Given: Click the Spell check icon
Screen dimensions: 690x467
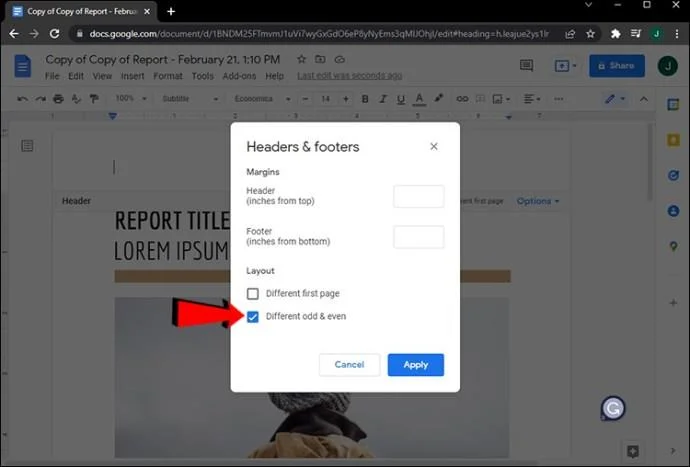Looking at the screenshot, I should pyautogui.click(x=76, y=99).
